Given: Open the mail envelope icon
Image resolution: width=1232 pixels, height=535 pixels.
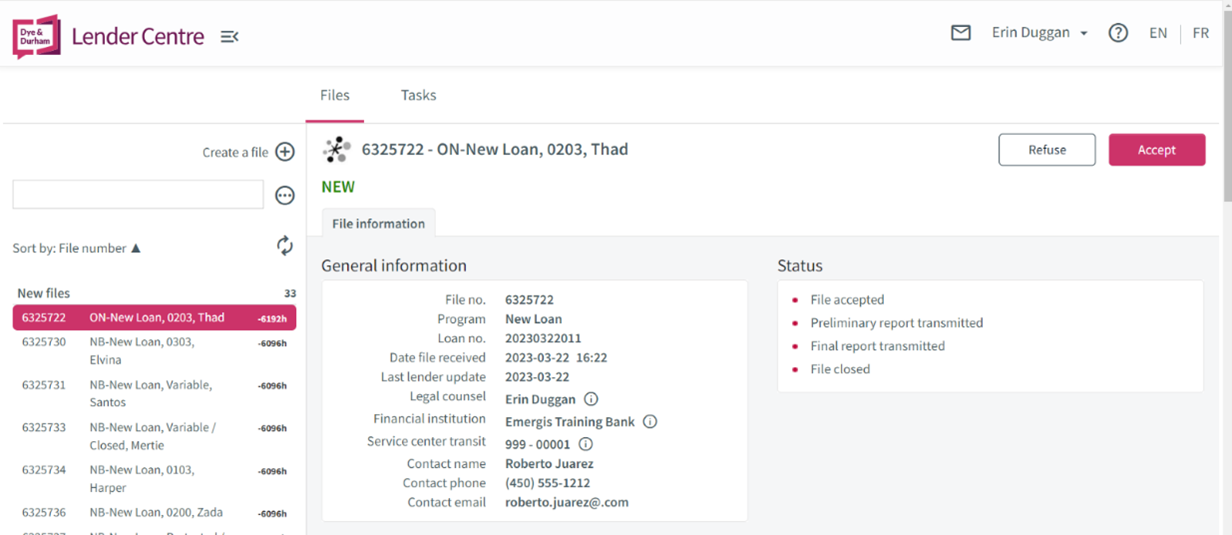Looking at the screenshot, I should click(960, 33).
